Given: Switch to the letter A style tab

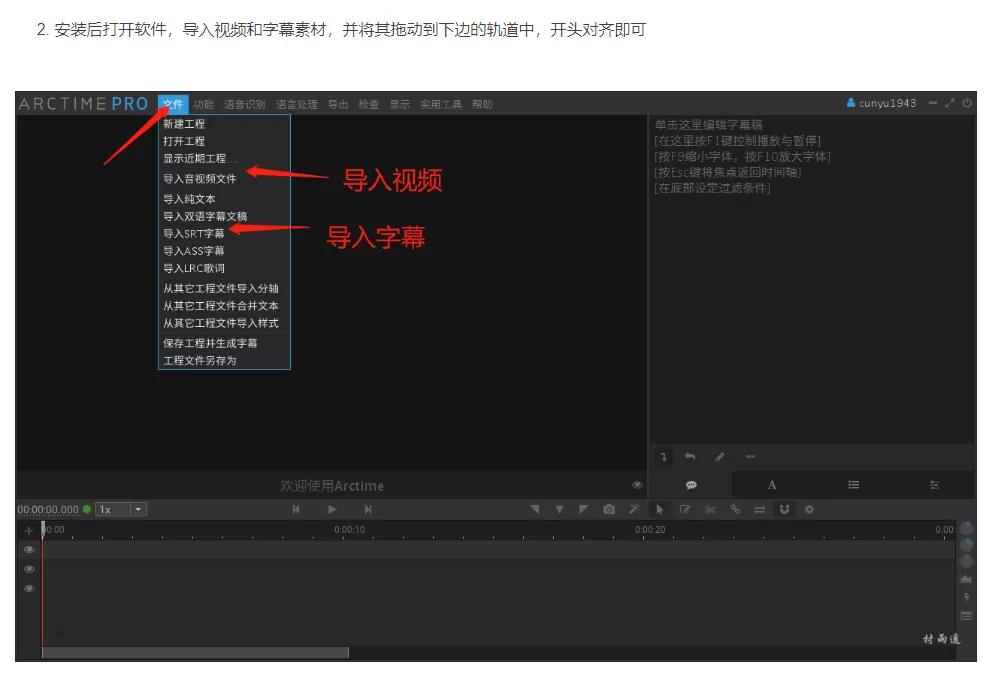Looking at the screenshot, I should [772, 485].
